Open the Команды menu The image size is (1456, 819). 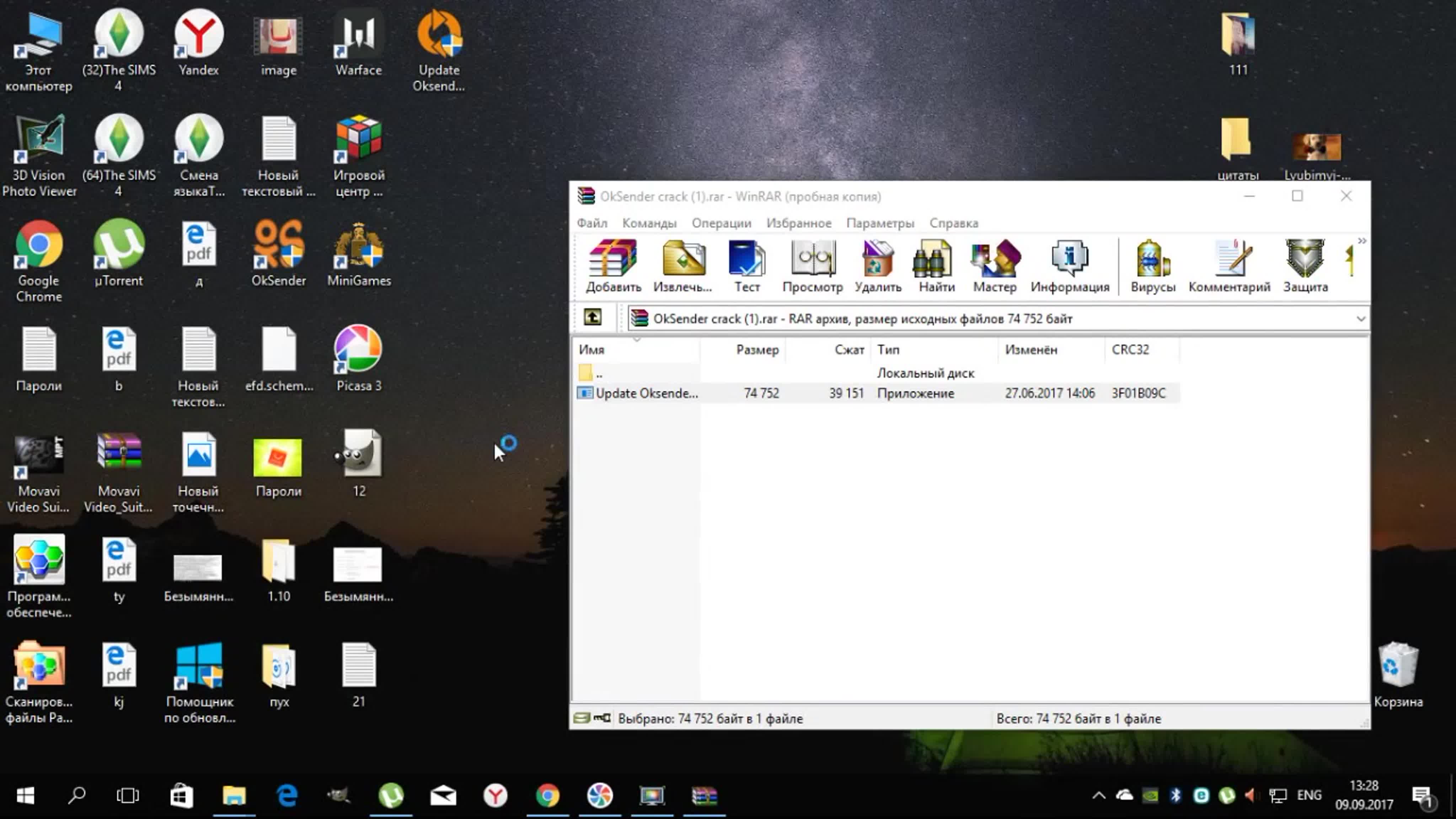[649, 223]
